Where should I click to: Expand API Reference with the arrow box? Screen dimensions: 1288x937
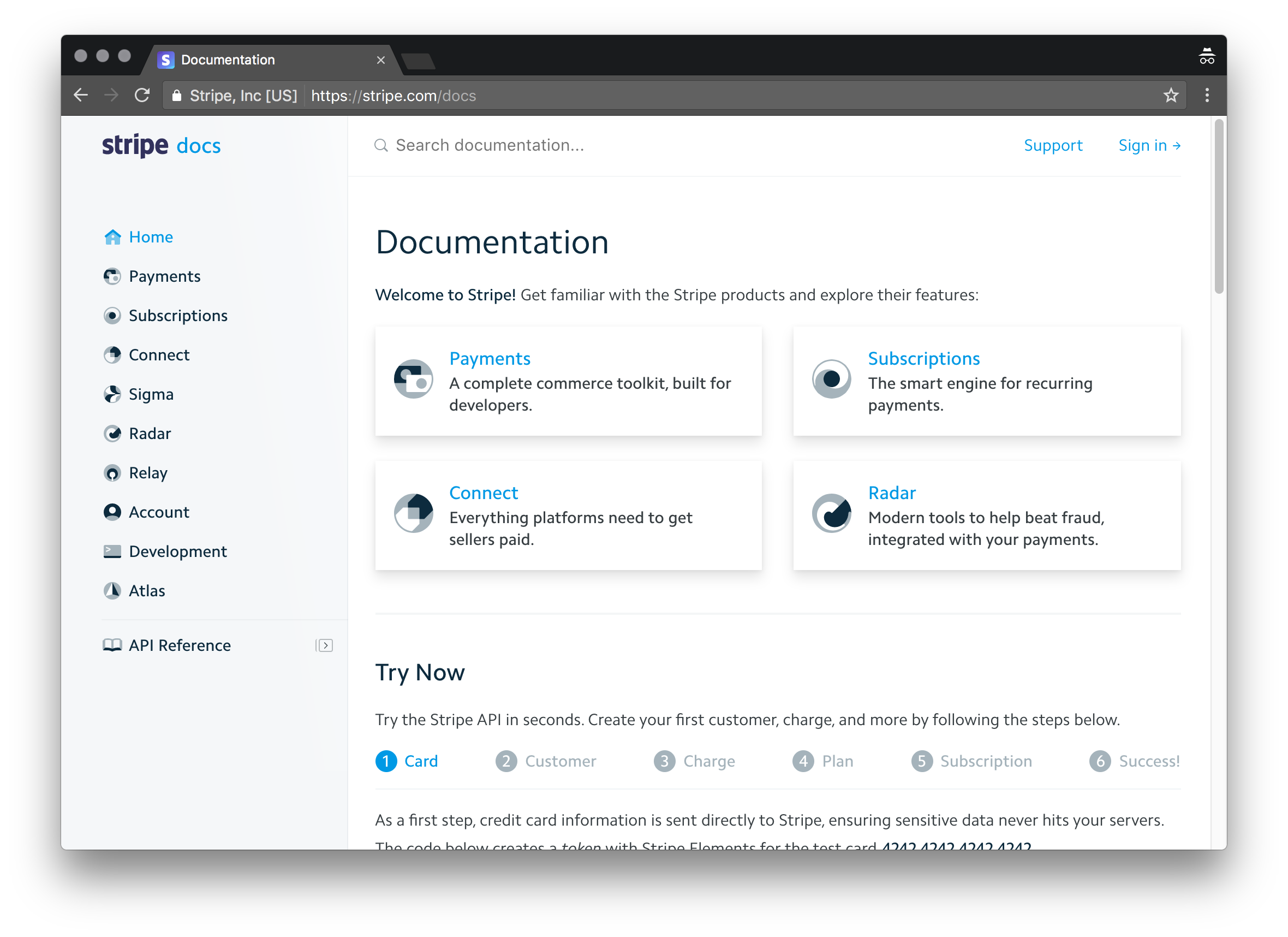point(324,645)
